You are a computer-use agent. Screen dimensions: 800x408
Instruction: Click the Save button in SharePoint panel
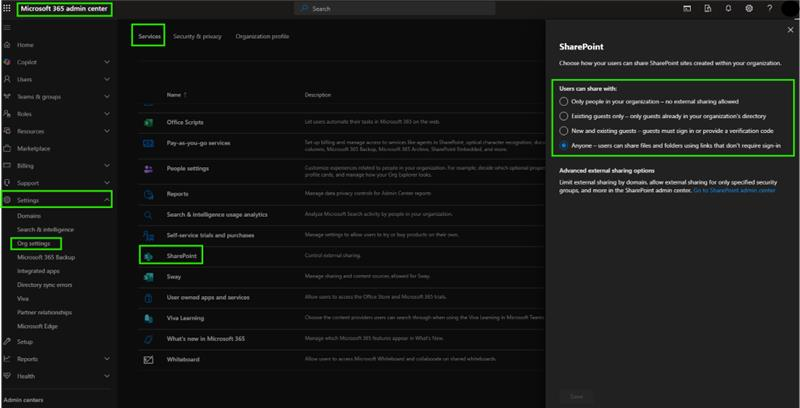pos(576,396)
